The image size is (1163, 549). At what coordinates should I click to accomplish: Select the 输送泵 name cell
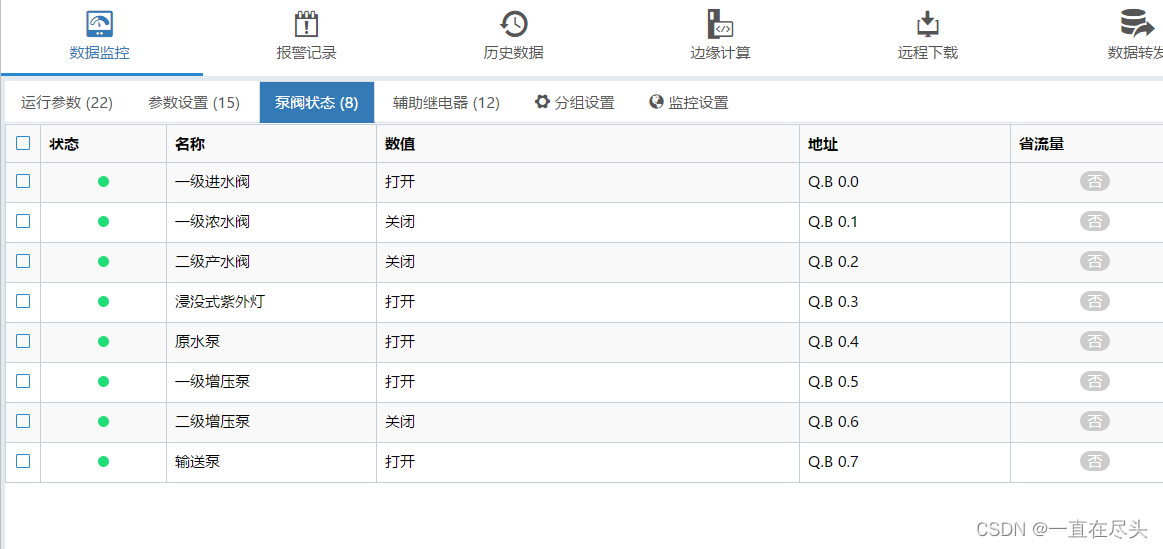point(271,463)
